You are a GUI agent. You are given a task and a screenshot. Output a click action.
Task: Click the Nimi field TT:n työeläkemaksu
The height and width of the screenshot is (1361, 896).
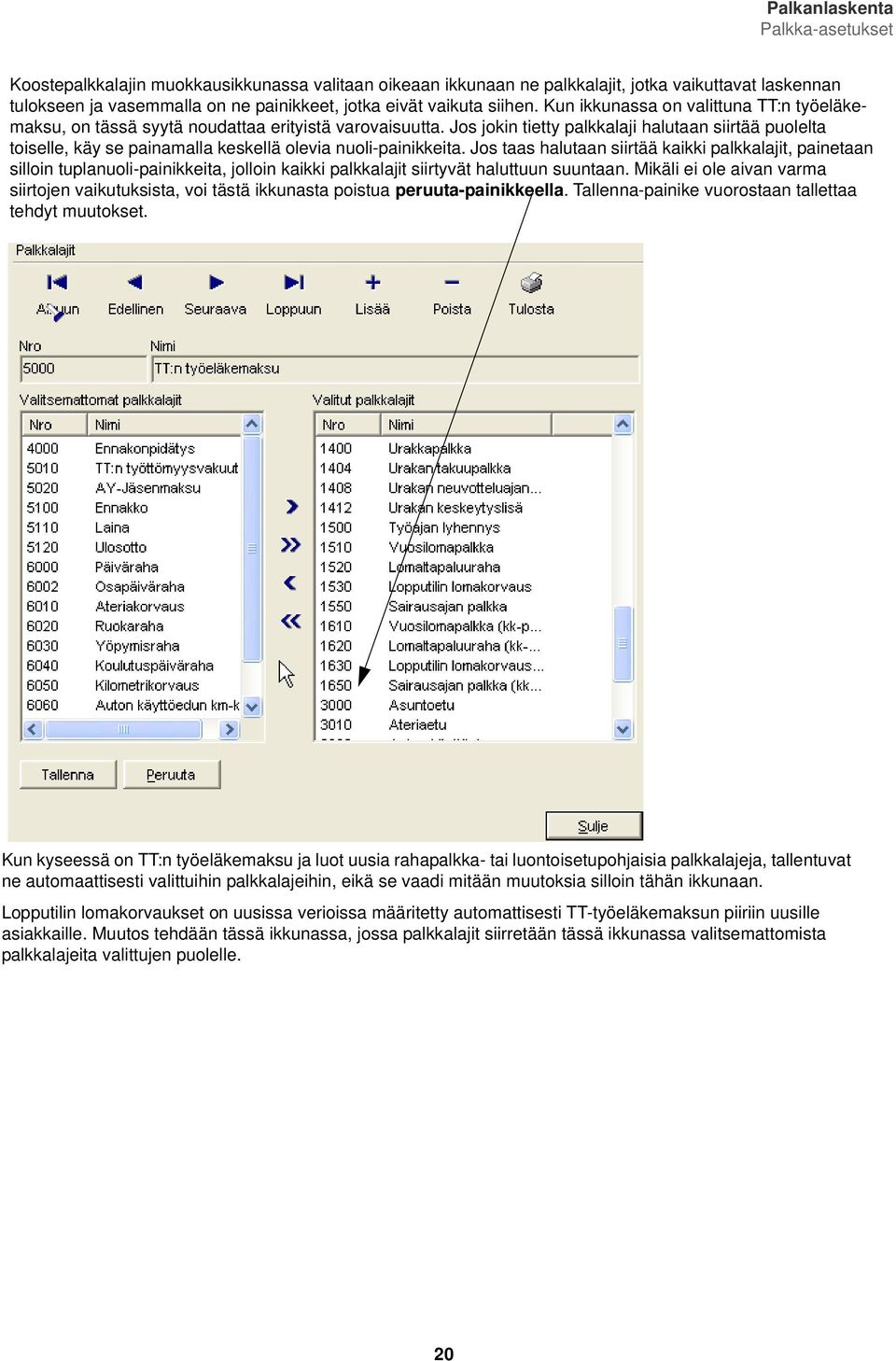[x=395, y=369]
